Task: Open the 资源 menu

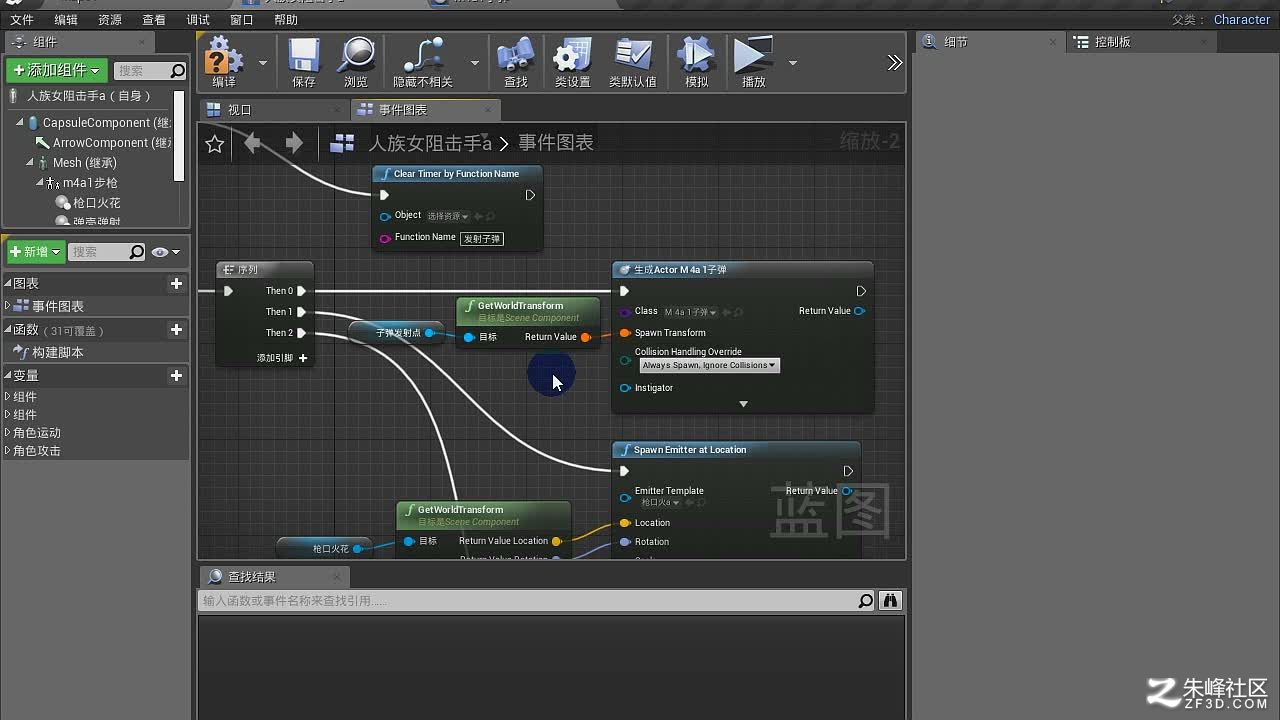Action: point(110,20)
